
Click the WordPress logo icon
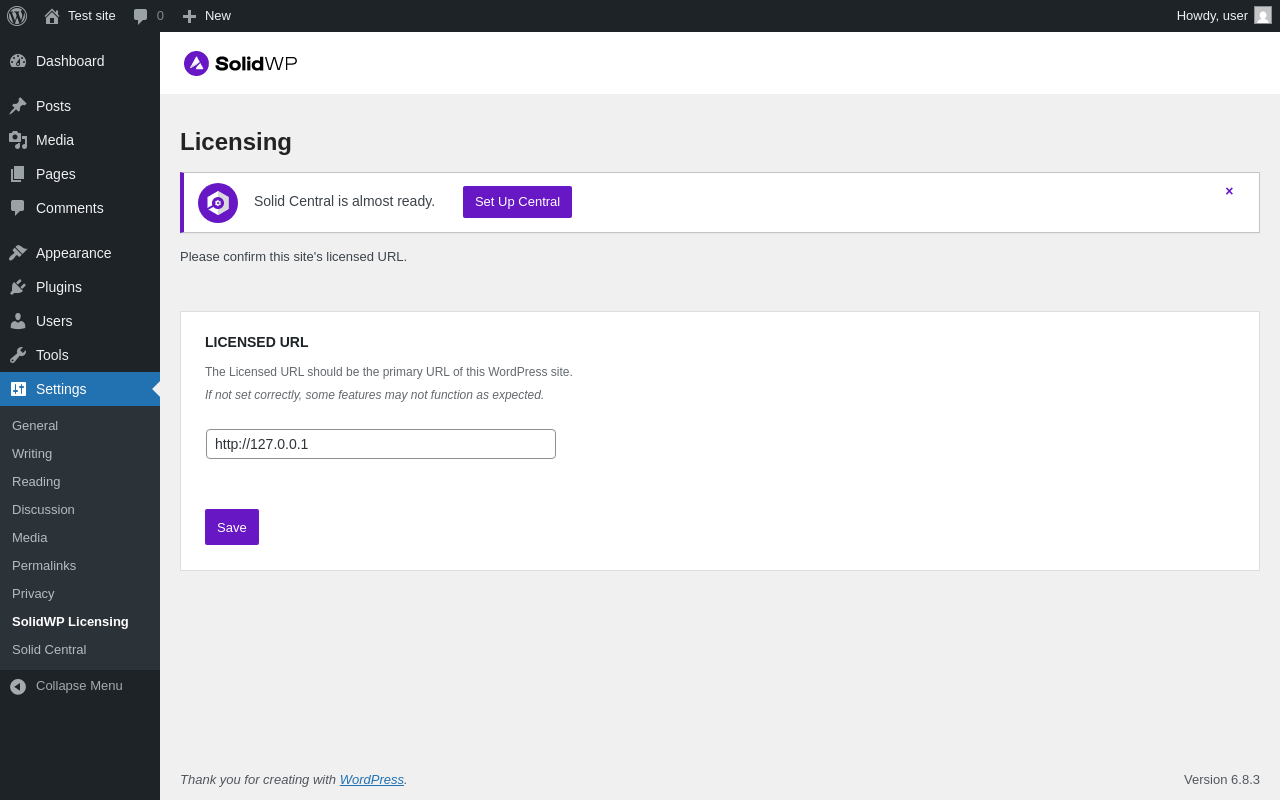point(17,16)
